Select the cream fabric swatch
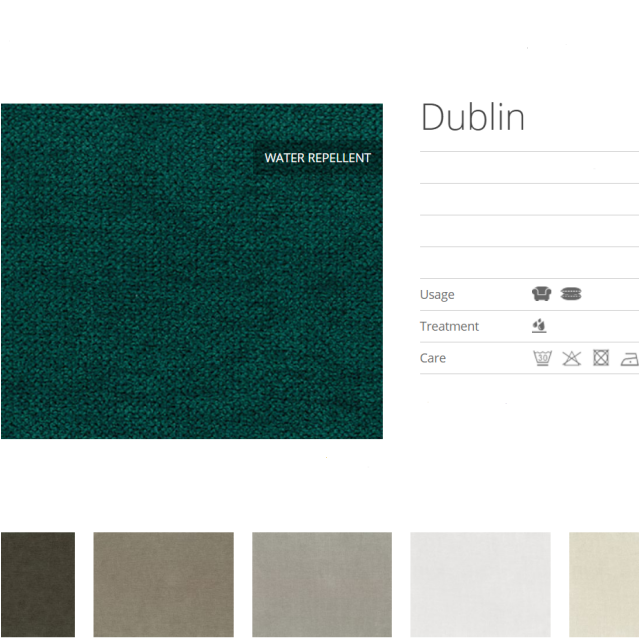Viewport: 640px width, 640px height. [605, 585]
